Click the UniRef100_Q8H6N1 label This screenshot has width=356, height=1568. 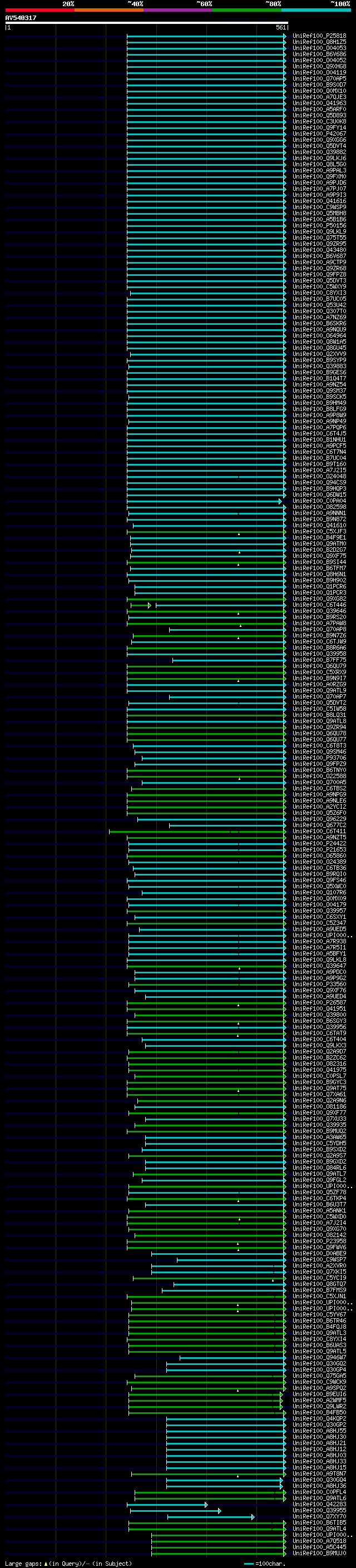(x=319, y=574)
